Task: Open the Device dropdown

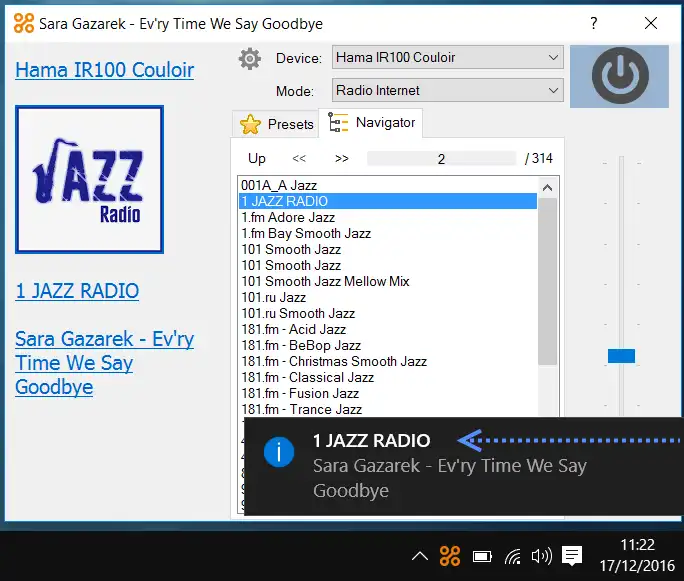Action: 448,57
